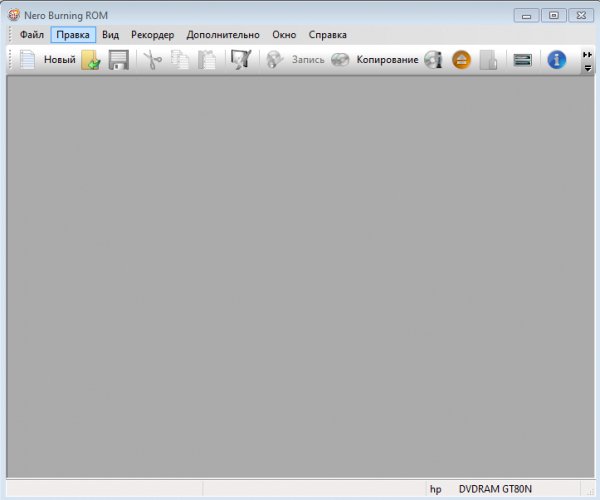
Task: Open the toolbar options dropdown arrow
Action: [x=588, y=68]
